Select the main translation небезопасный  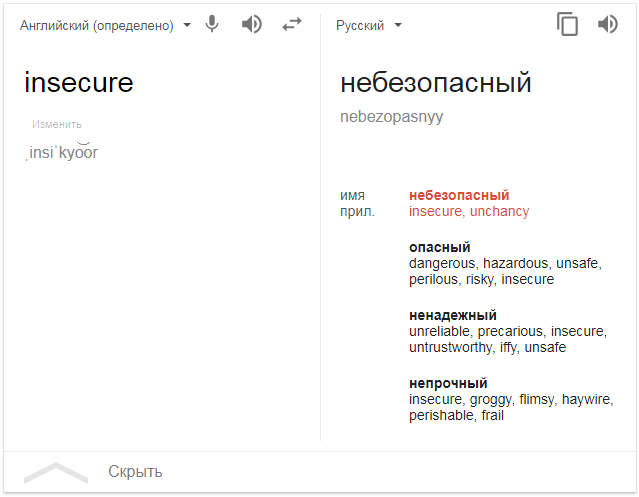435,83
